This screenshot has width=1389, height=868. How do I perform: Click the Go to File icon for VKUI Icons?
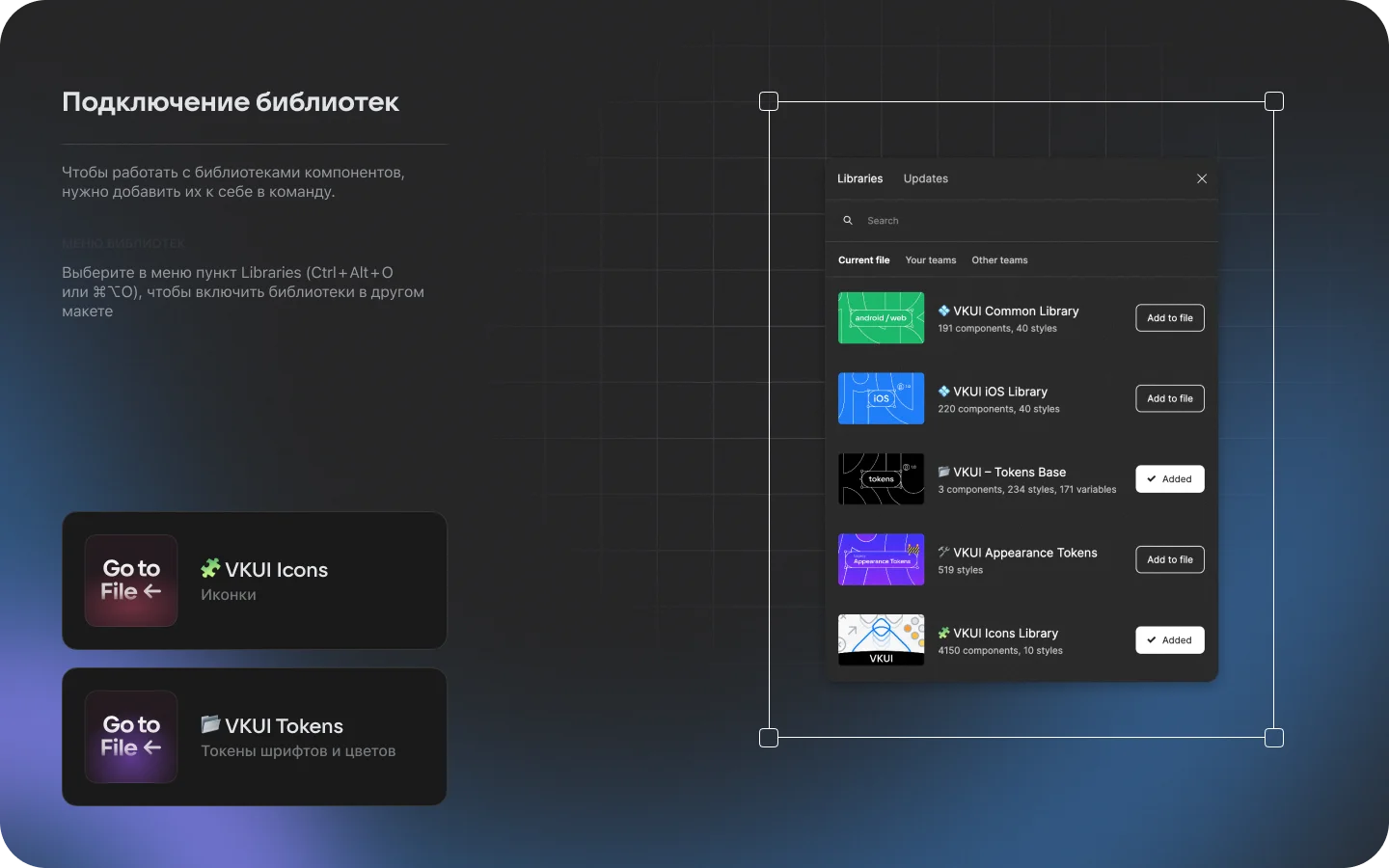coord(131,581)
